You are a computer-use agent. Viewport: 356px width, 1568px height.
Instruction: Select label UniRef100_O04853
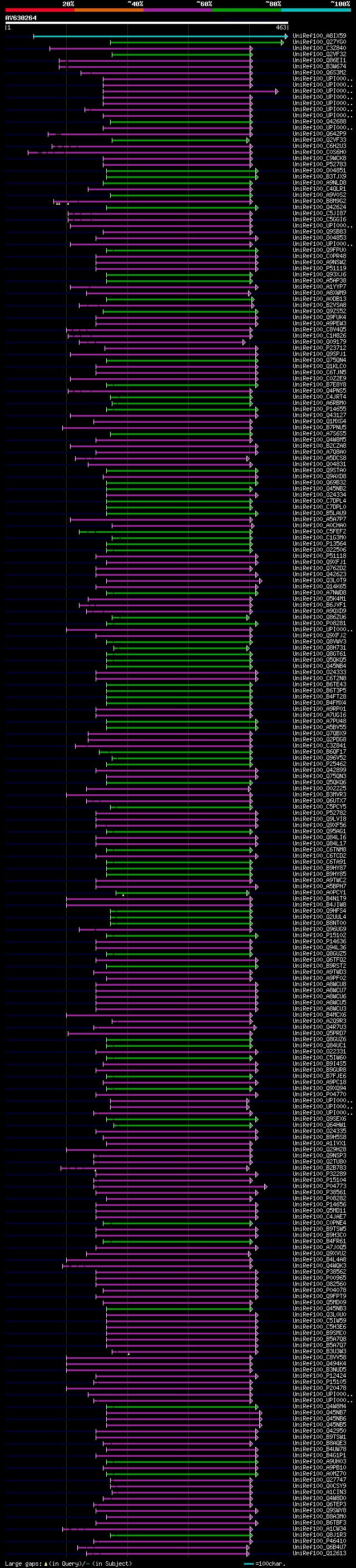(x=319, y=238)
